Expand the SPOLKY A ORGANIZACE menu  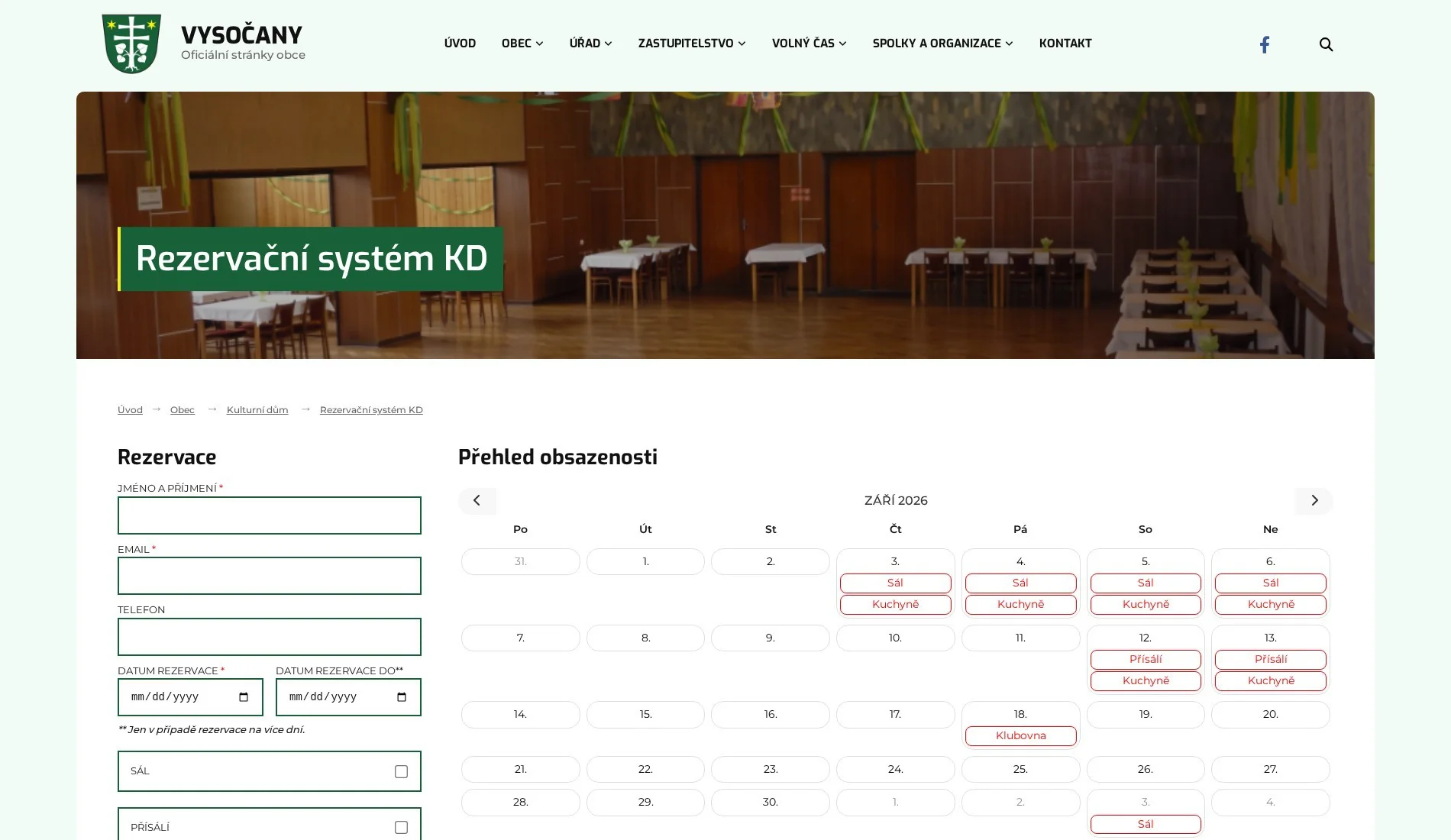942,44
